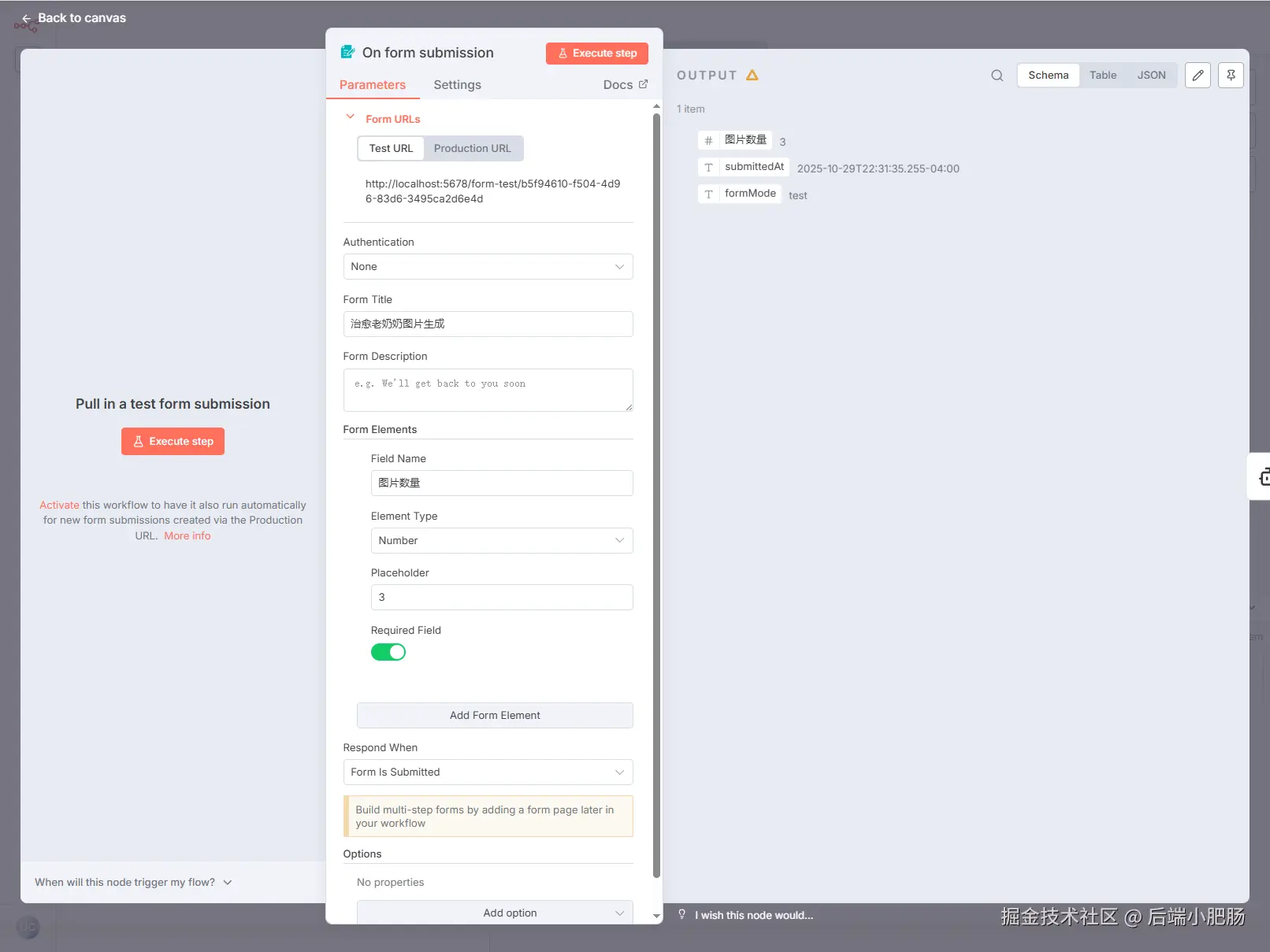Switch output view to Table
Image resolution: width=1270 pixels, height=952 pixels.
[x=1103, y=75]
